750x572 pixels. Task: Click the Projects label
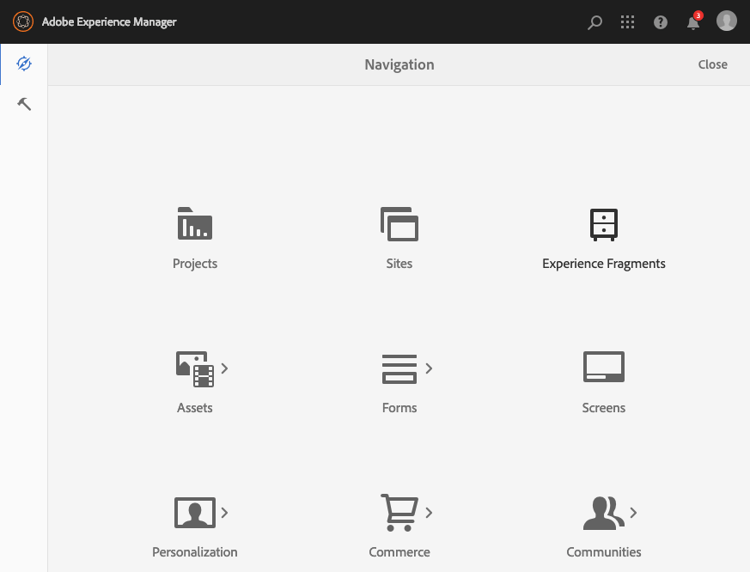[195, 264]
